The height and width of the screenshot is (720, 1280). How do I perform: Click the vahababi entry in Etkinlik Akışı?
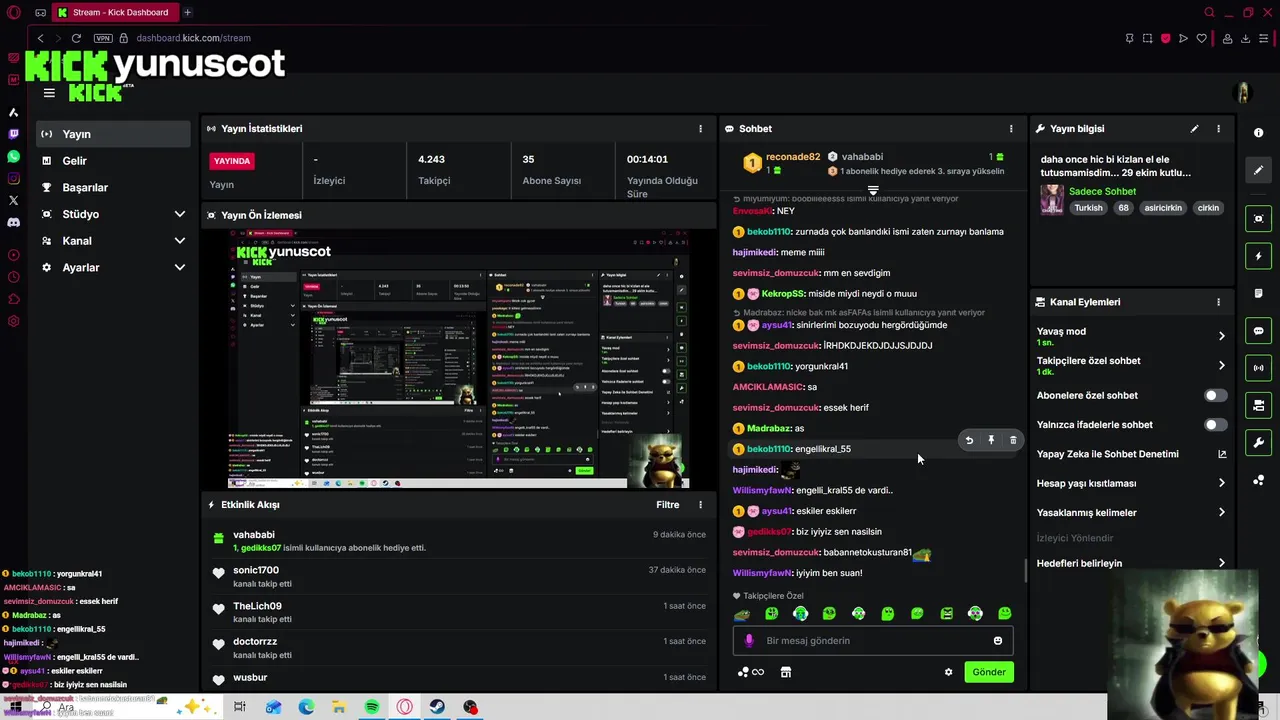click(458, 541)
